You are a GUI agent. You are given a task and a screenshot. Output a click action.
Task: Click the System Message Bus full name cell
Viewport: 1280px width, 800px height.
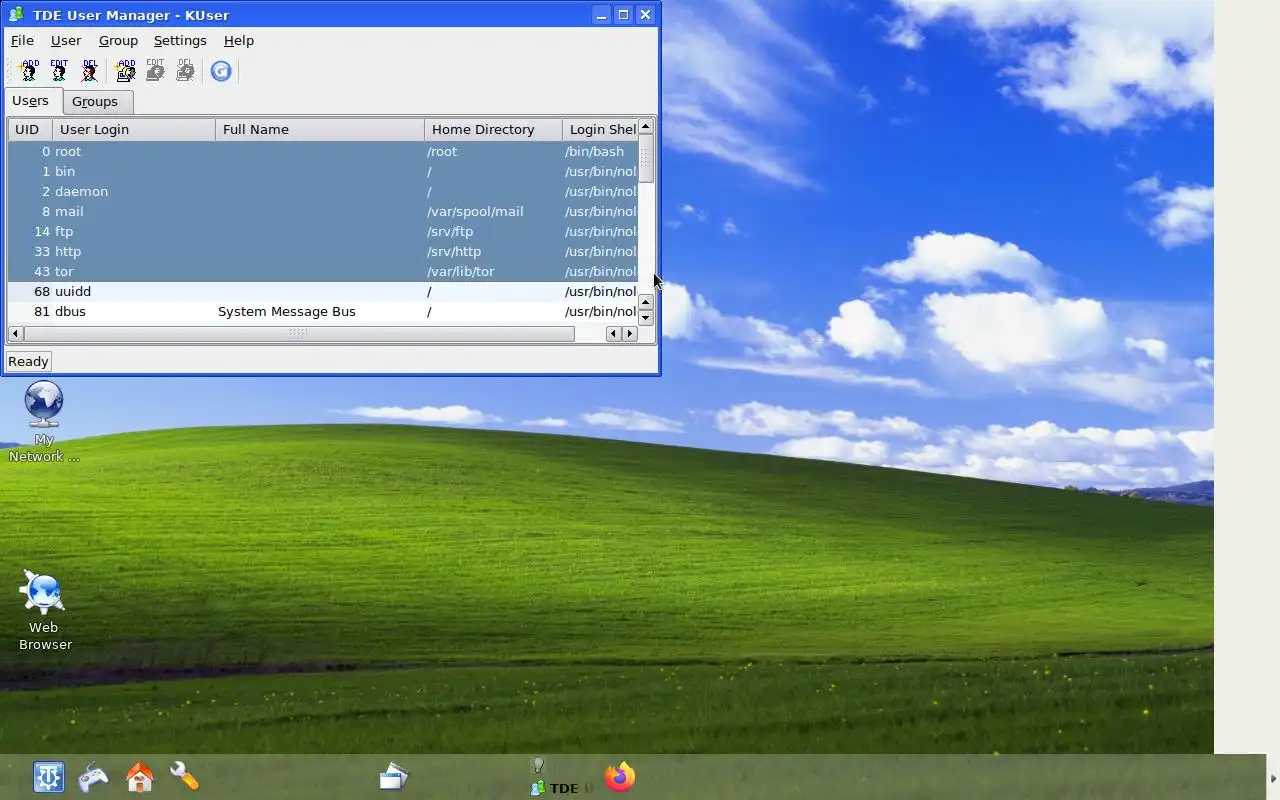click(x=287, y=311)
